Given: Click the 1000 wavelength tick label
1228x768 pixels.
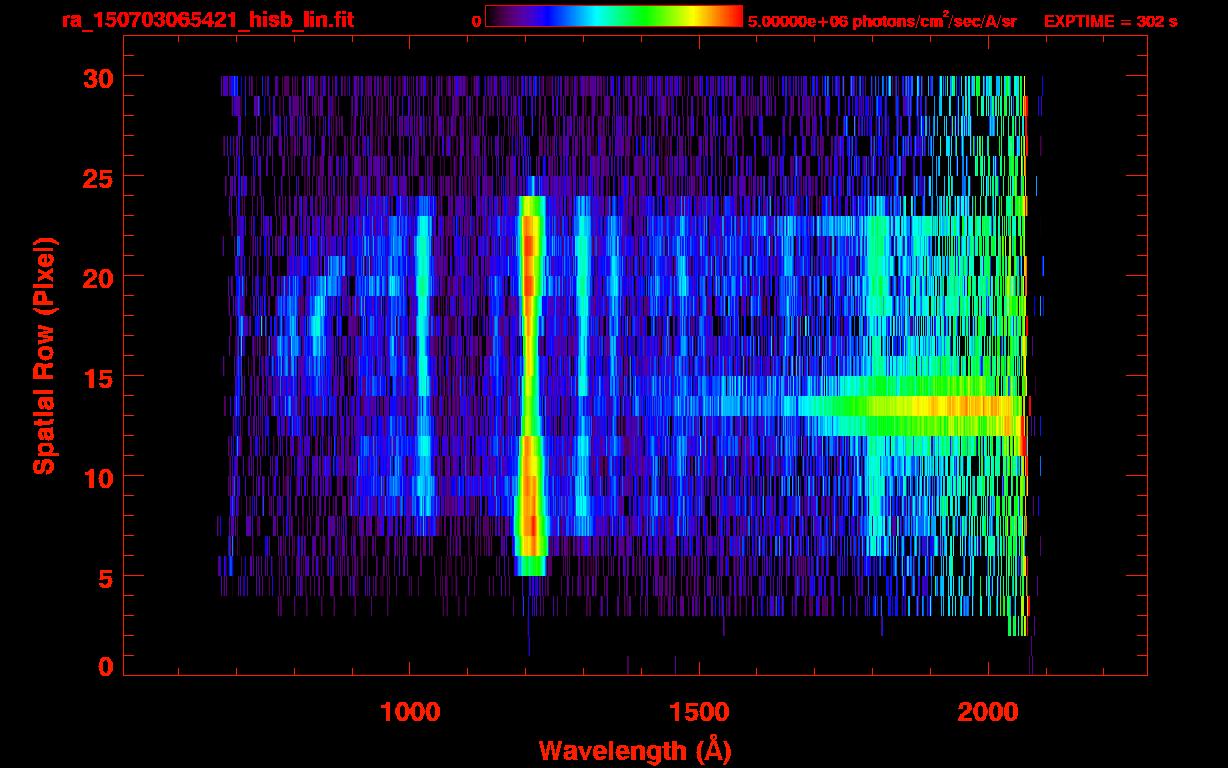Looking at the screenshot, I should [x=410, y=712].
